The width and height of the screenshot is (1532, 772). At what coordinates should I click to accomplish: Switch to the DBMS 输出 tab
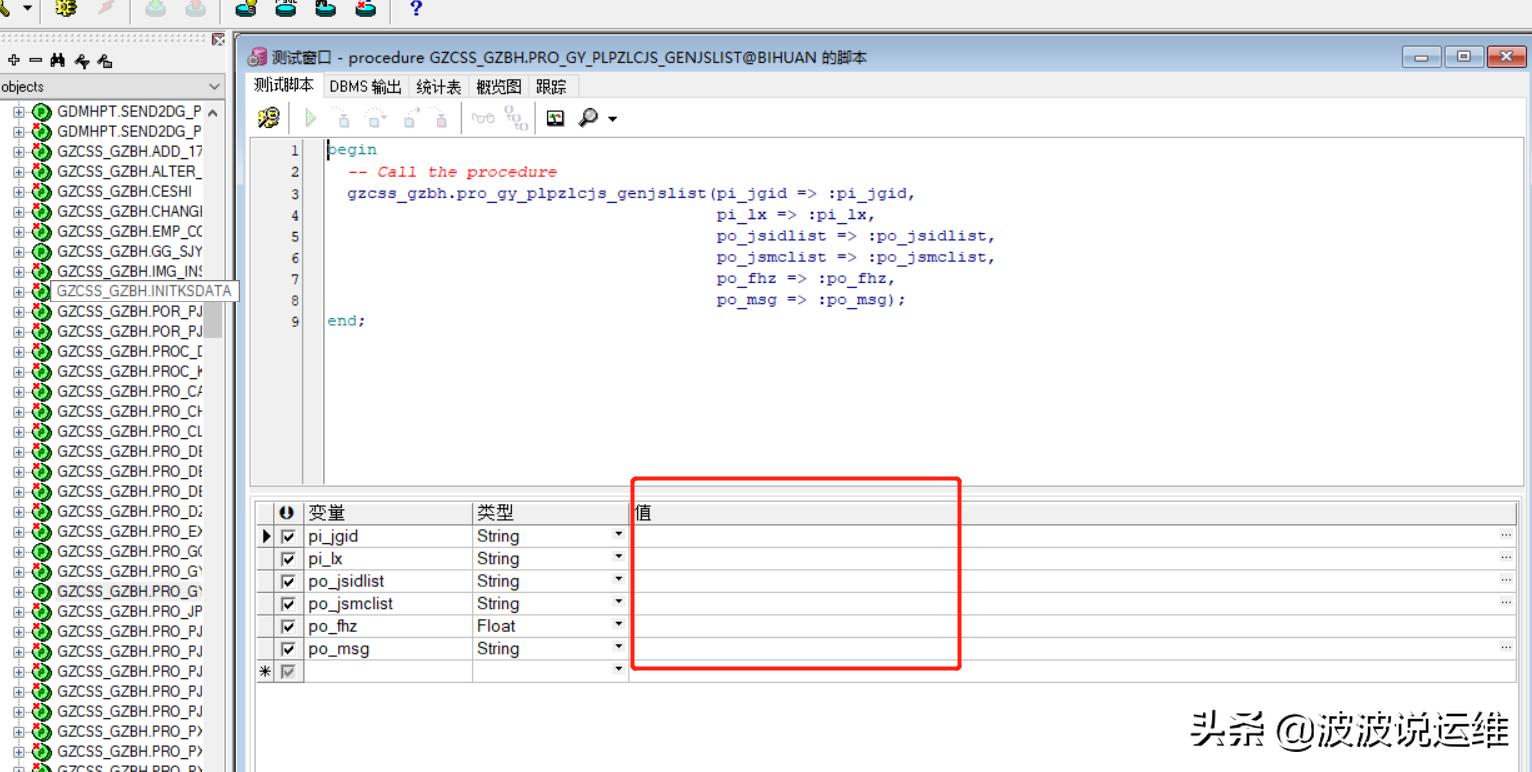[365, 86]
